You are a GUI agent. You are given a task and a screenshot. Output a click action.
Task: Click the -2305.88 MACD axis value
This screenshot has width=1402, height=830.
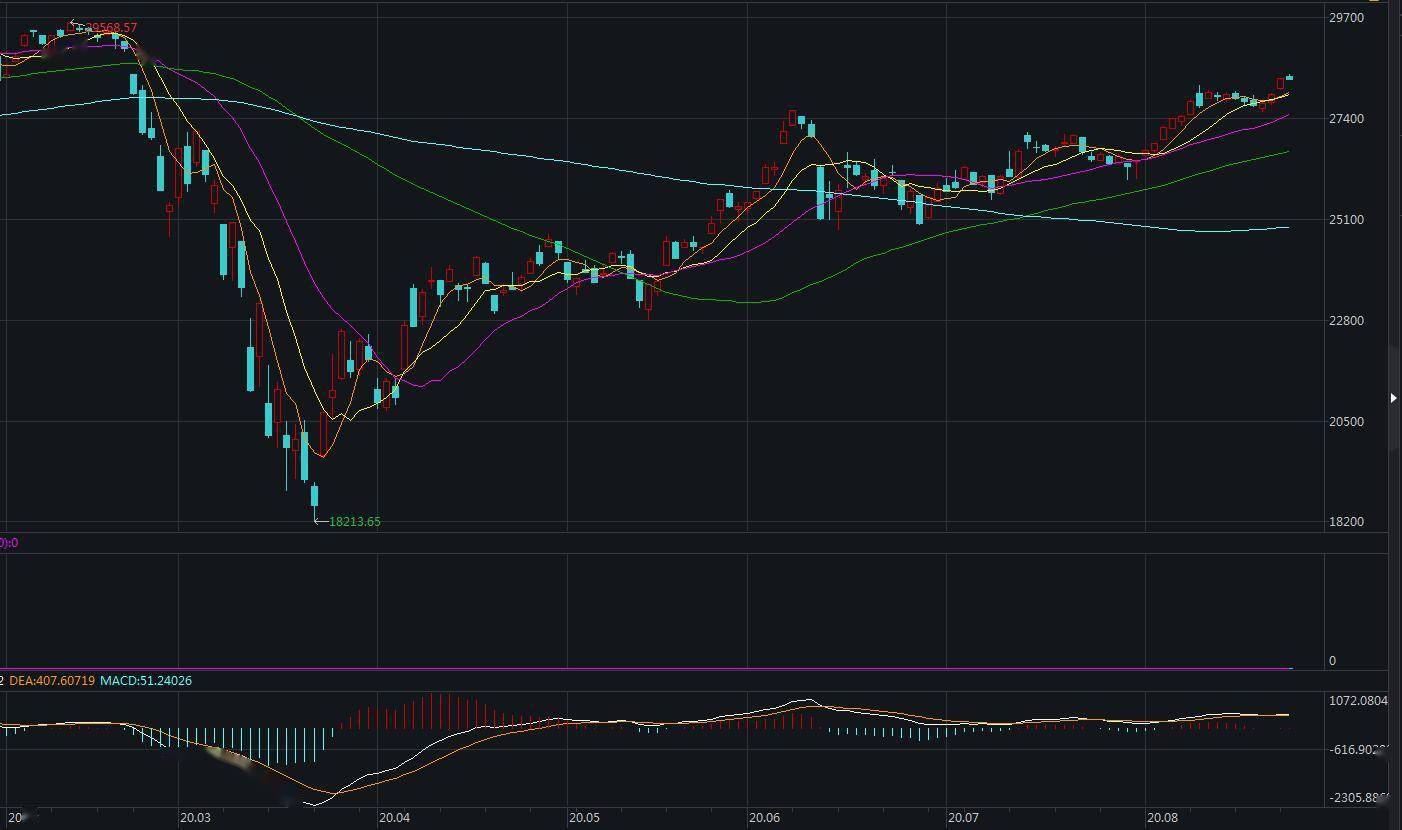tap(1358, 798)
